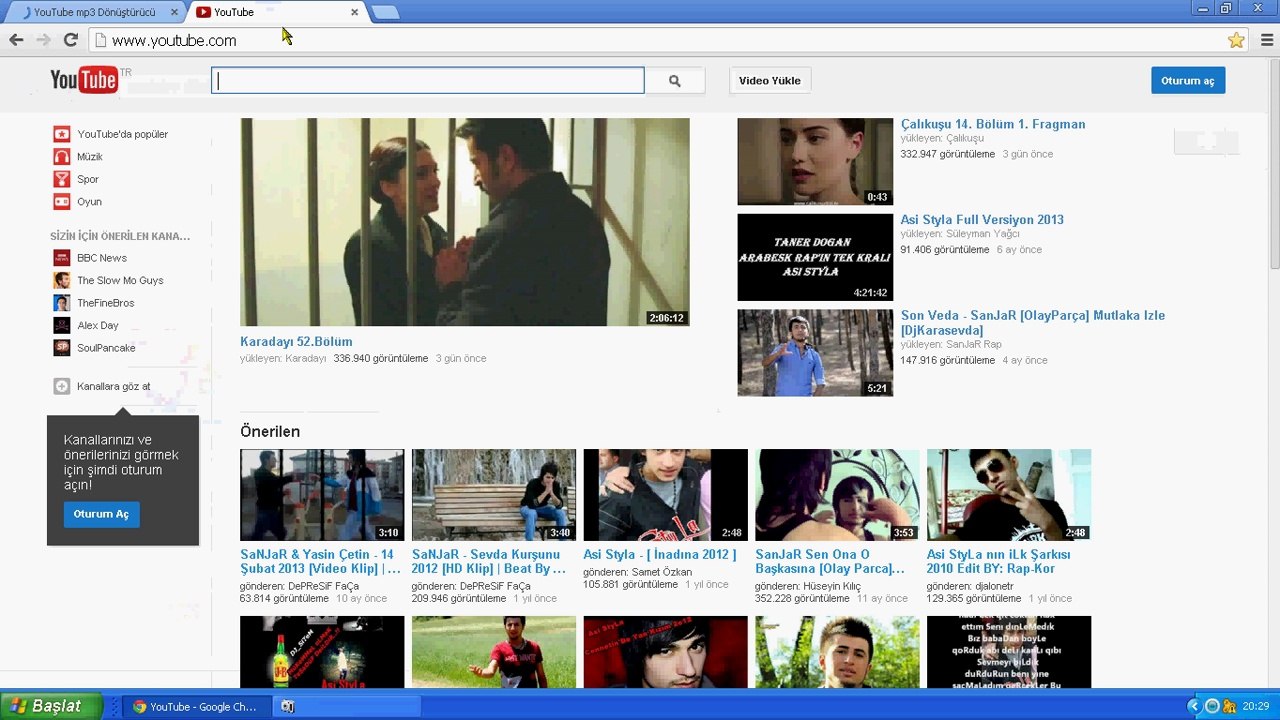Play the Son Veda 5:21 thumbnail
The image size is (1280, 720).
815,353
